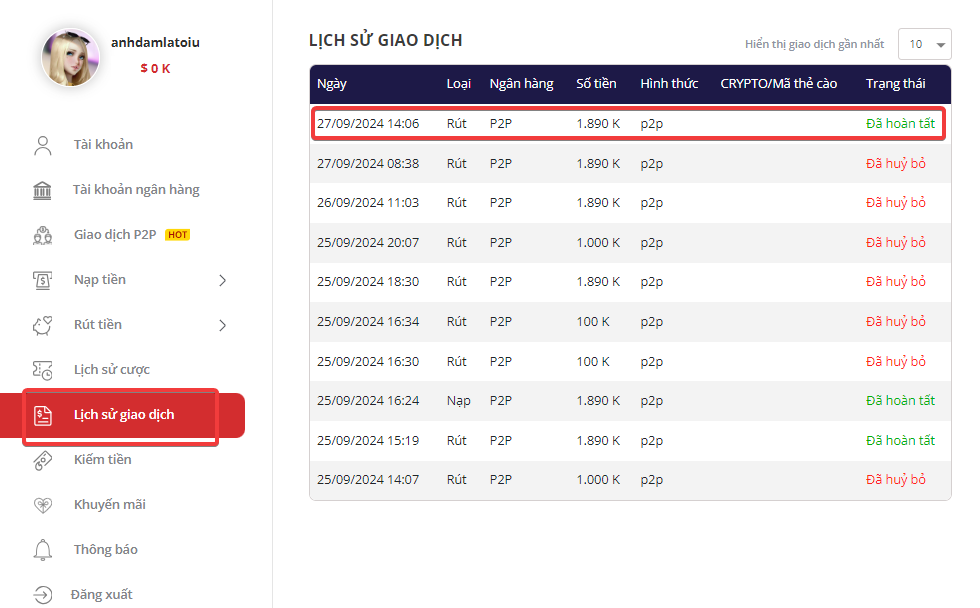This screenshot has width=980, height=608.
Task: Click the Rút tiền piggy bank icon
Action: point(42,325)
